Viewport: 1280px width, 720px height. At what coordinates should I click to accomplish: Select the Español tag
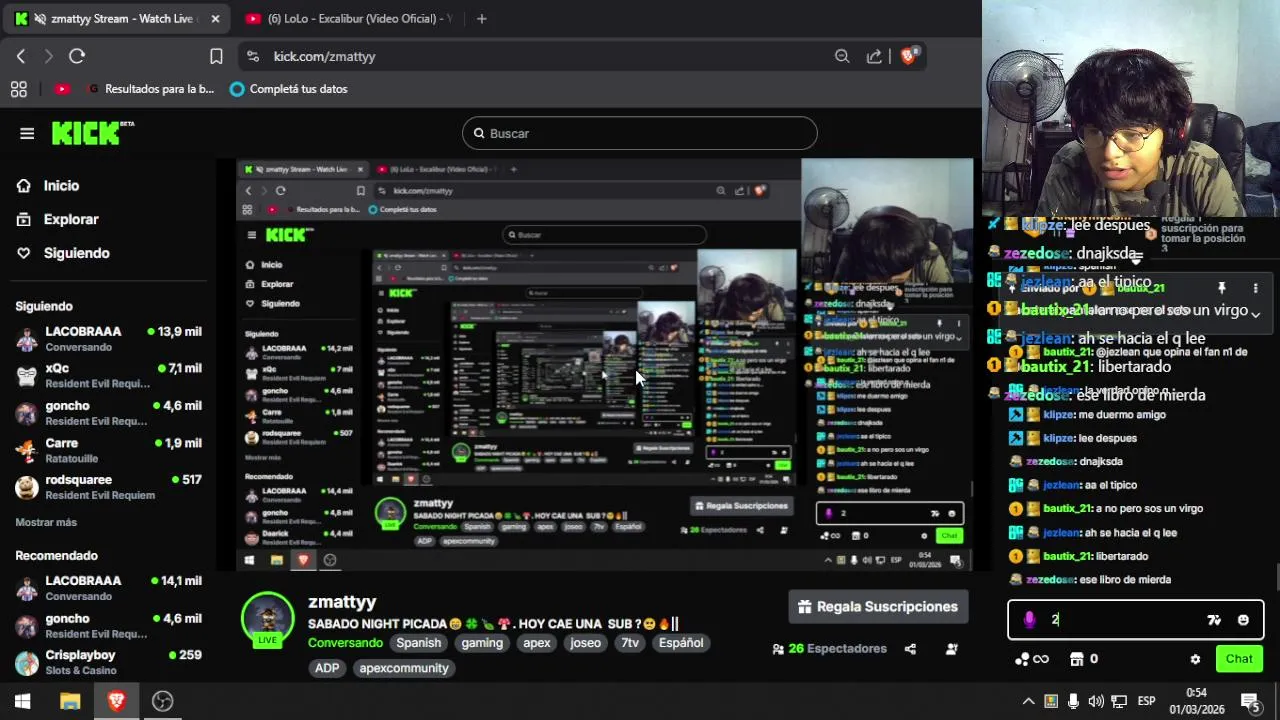click(681, 643)
